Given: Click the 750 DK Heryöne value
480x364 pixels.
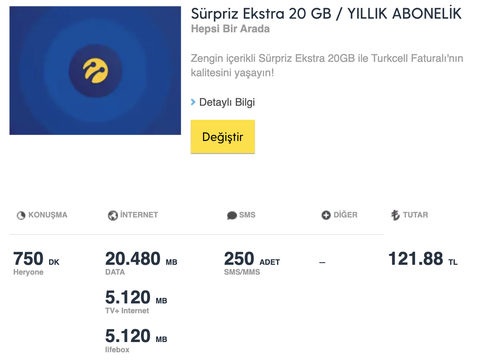Looking at the screenshot, I should (x=36, y=263).
